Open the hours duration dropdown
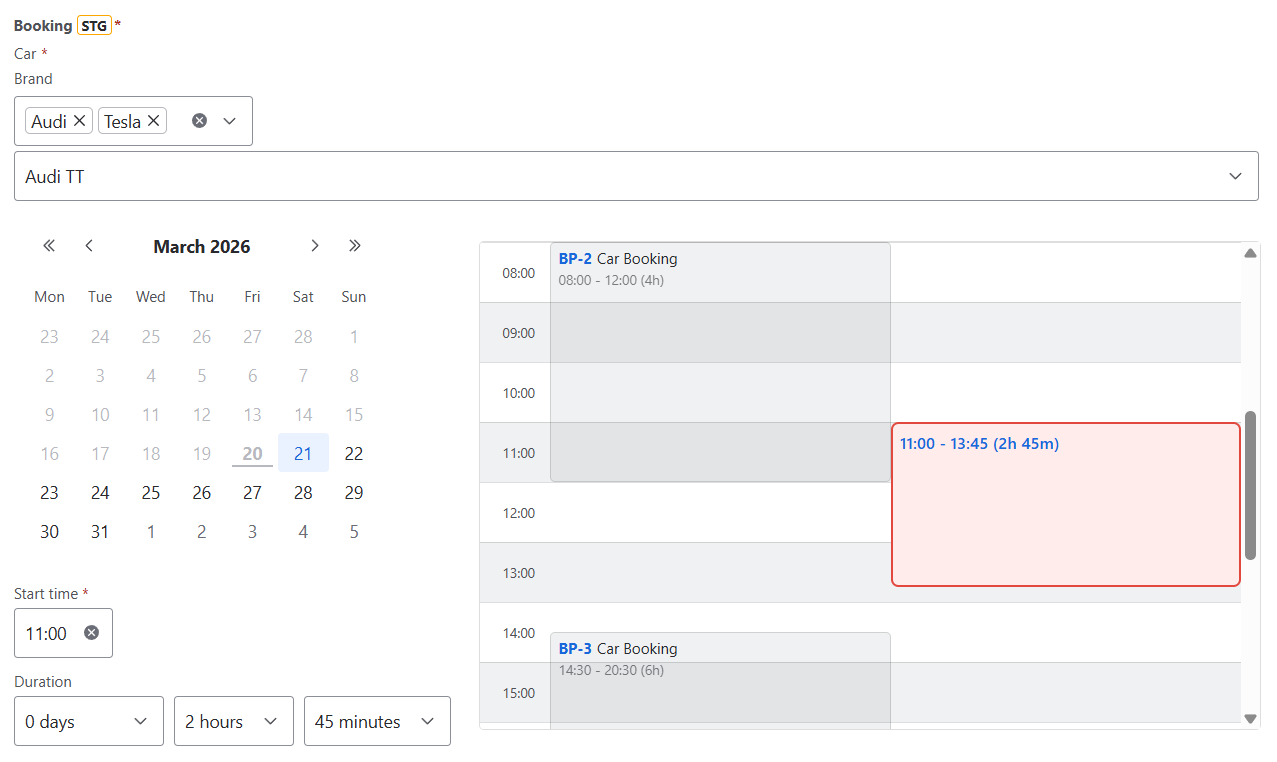 [x=233, y=721]
